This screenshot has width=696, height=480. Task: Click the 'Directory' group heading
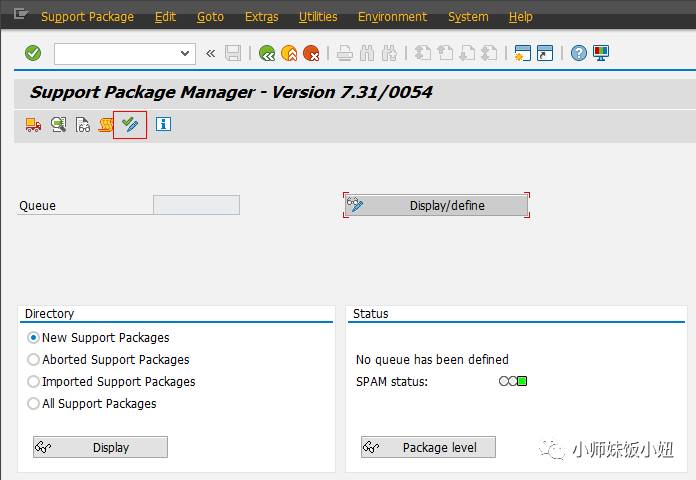[49, 313]
